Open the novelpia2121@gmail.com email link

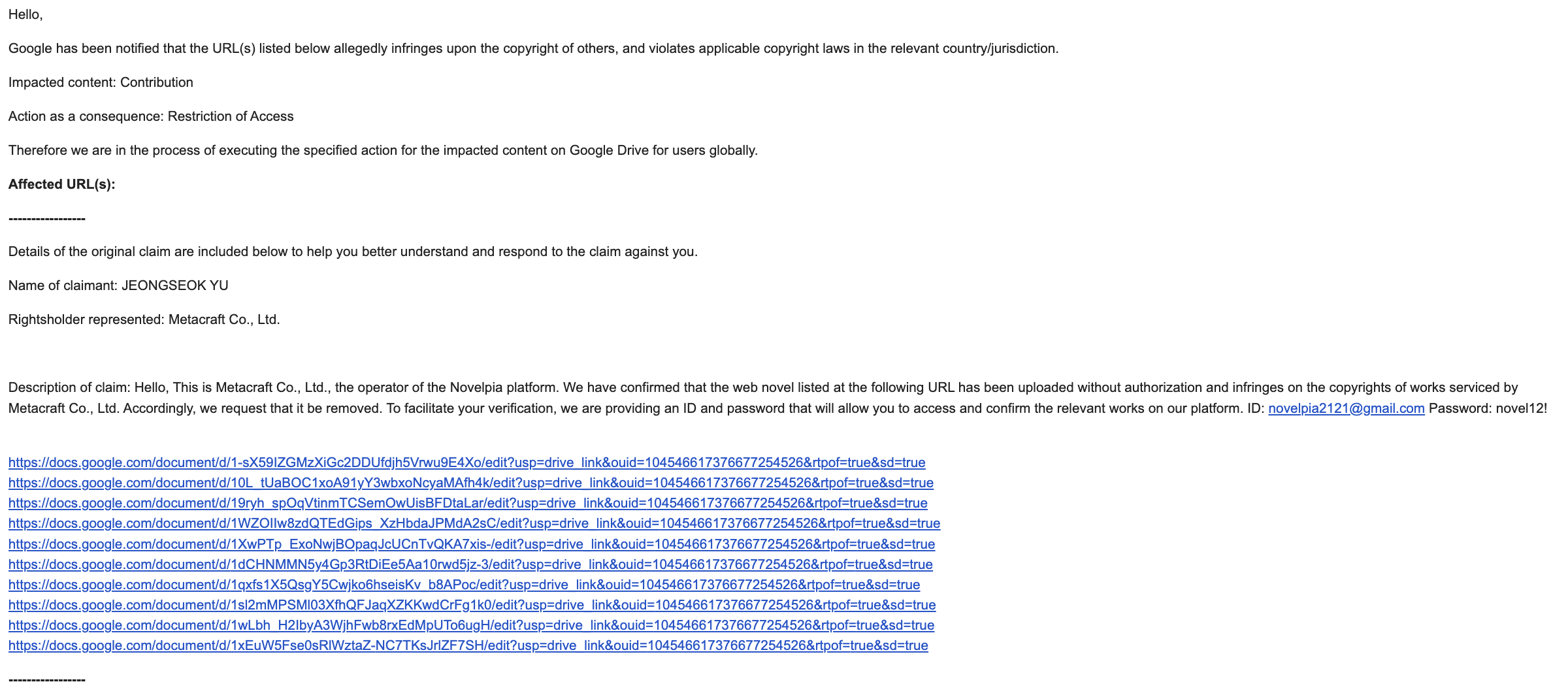pos(1346,408)
